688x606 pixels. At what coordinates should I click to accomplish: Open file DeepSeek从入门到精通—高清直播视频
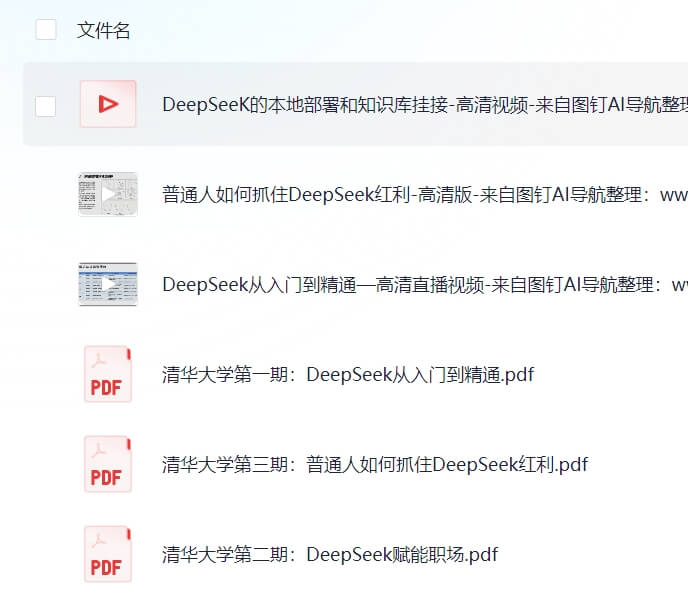(425, 285)
